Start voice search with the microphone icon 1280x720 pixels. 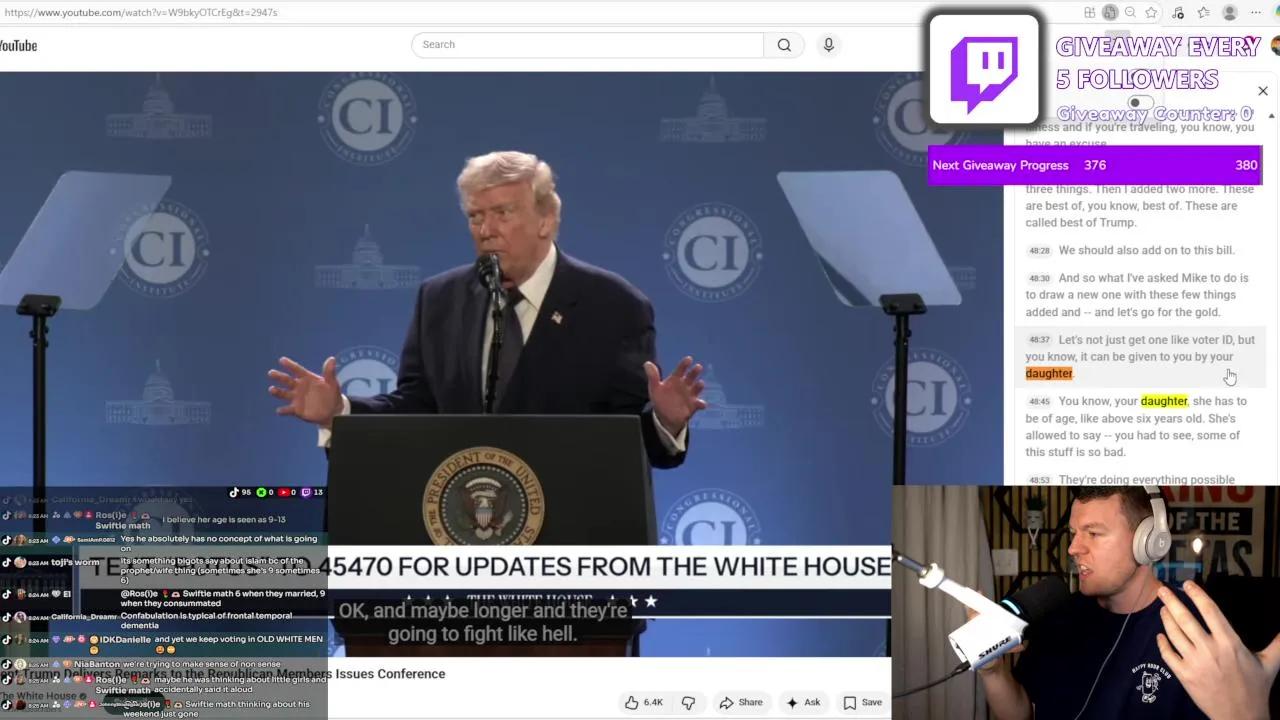click(x=828, y=45)
